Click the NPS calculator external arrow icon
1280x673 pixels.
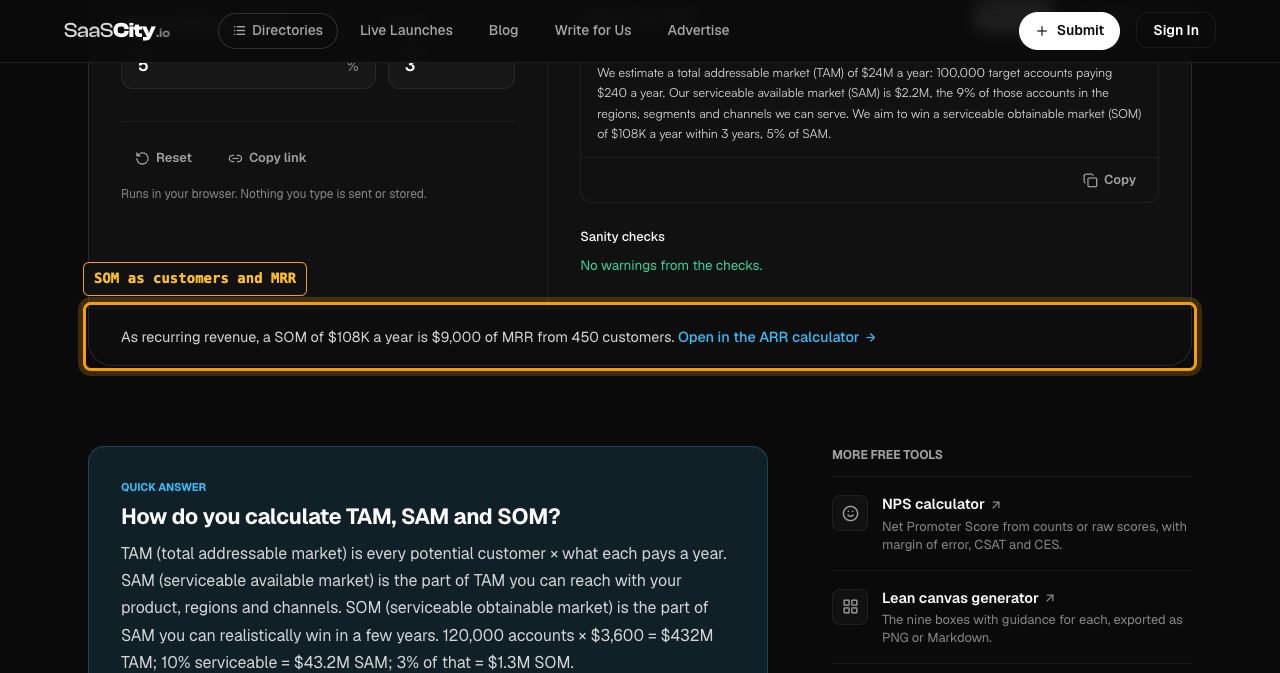(995, 505)
